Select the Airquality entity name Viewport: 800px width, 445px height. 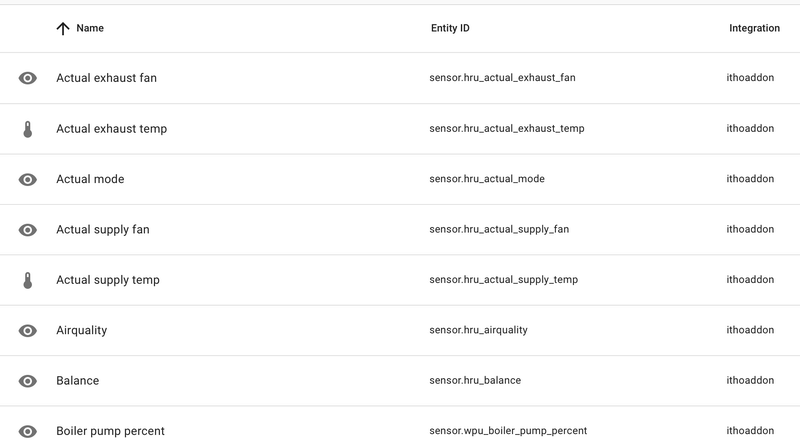point(82,330)
